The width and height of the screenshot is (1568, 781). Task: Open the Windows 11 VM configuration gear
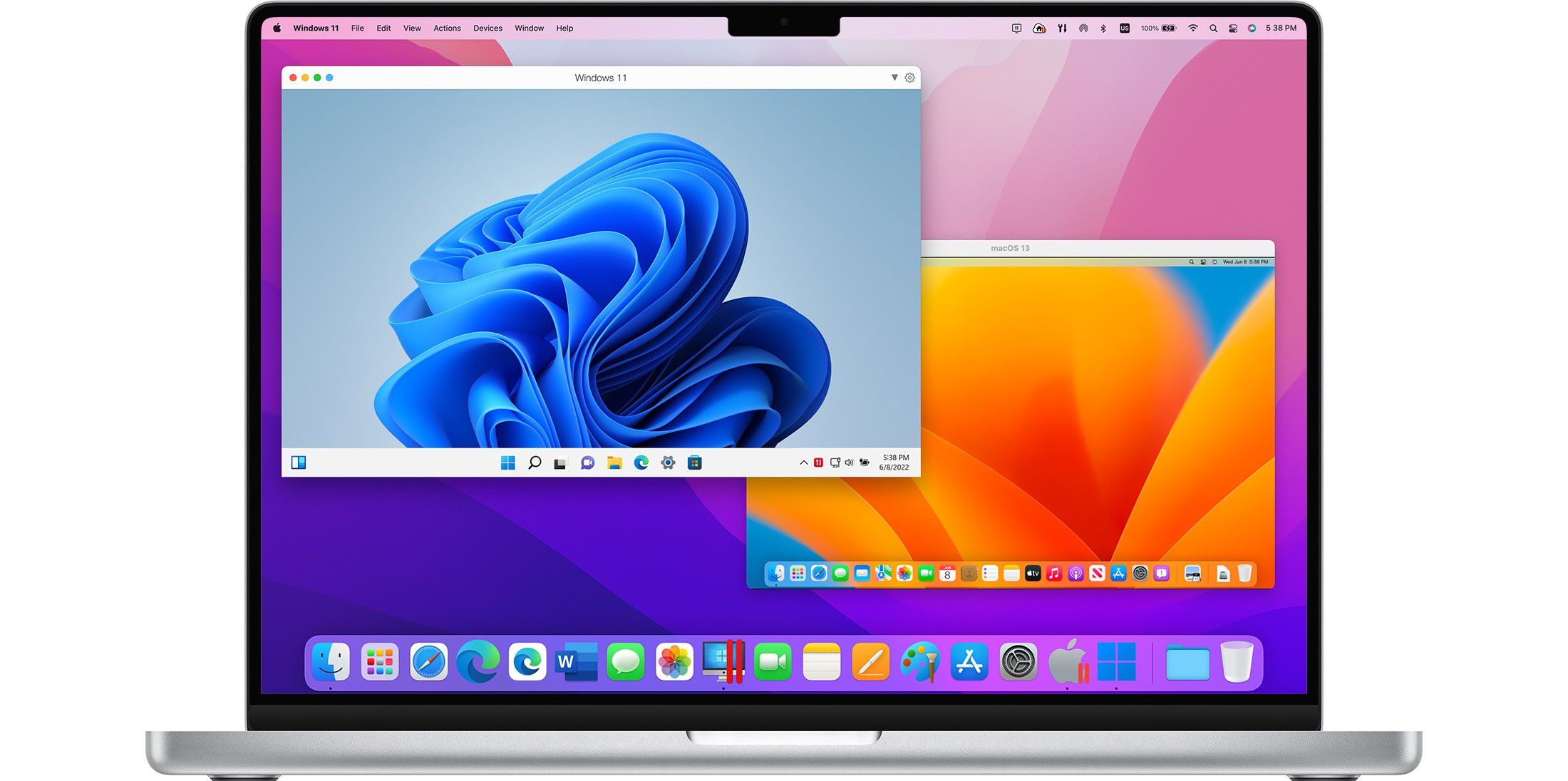tap(909, 78)
